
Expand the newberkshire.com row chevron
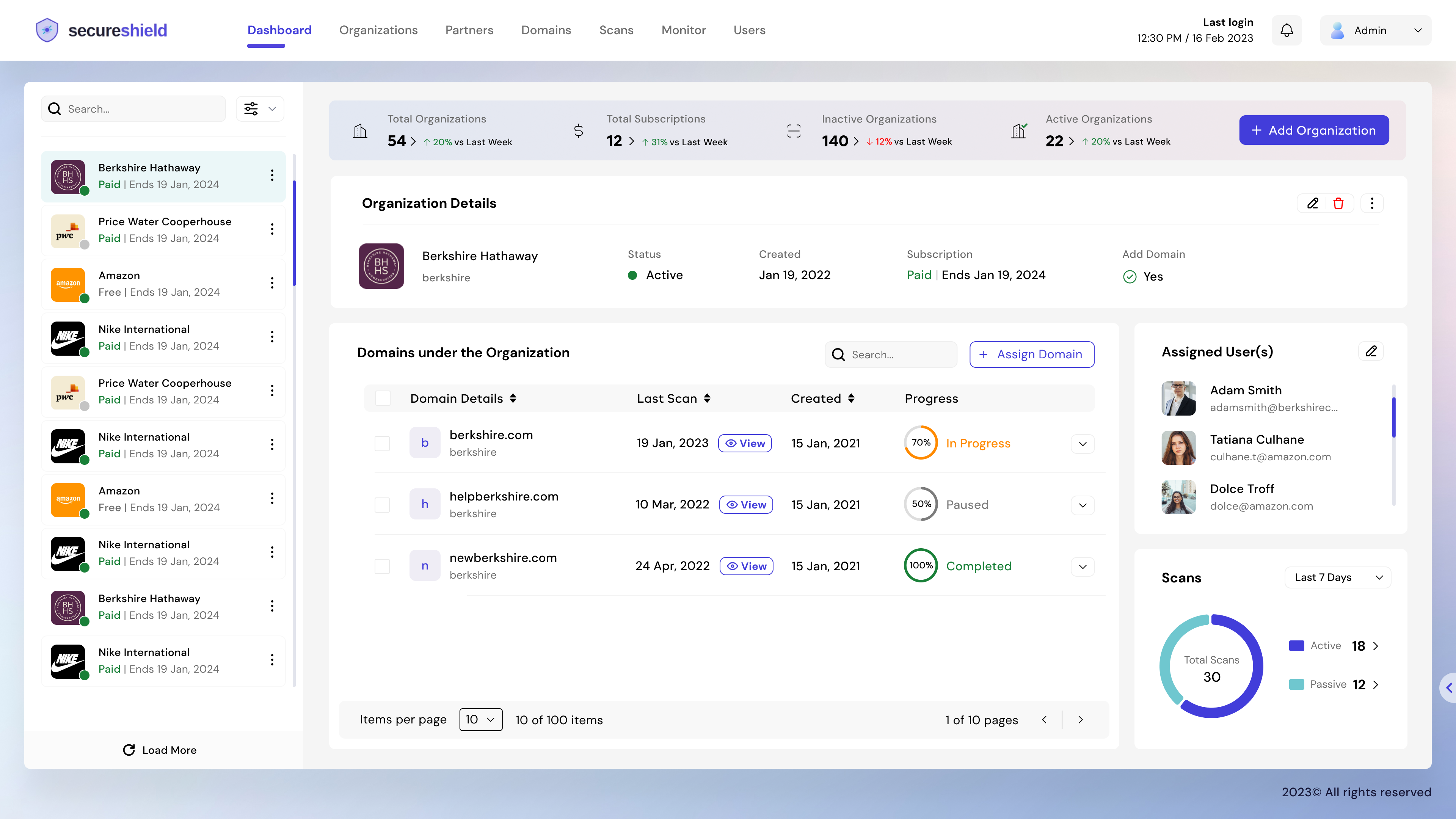[1083, 566]
